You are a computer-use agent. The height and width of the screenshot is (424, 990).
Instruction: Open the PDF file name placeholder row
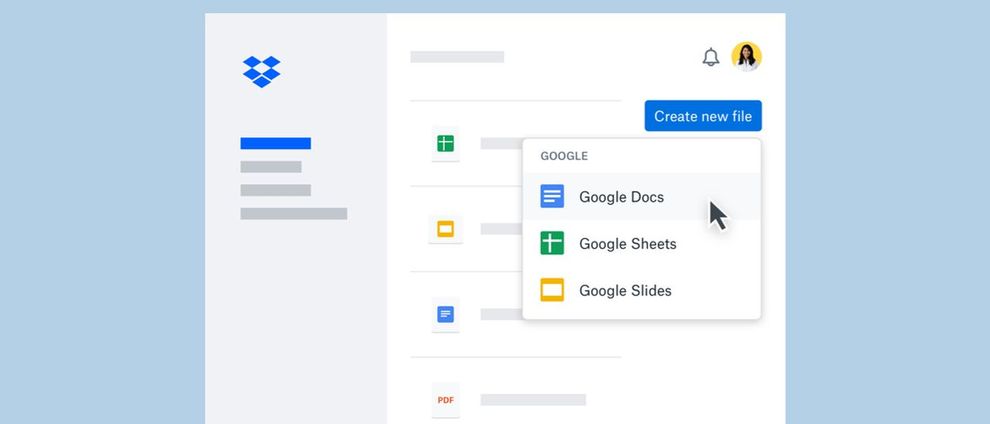(x=533, y=399)
